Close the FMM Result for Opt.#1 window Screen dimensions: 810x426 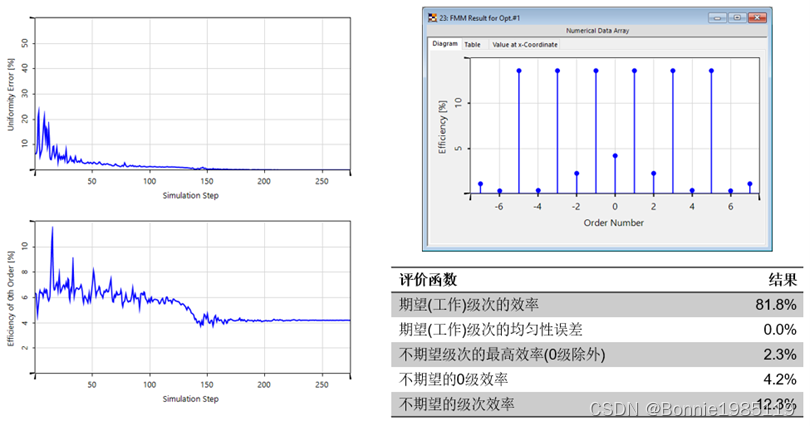pos(757,18)
